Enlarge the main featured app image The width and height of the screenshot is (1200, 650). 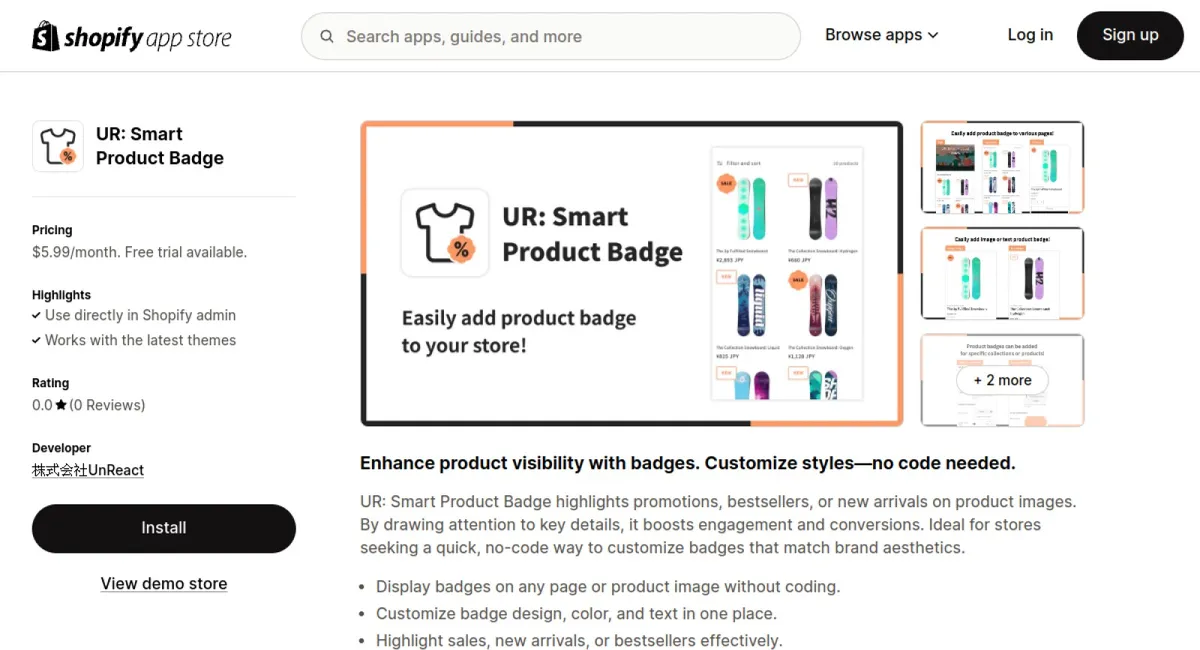(x=632, y=273)
